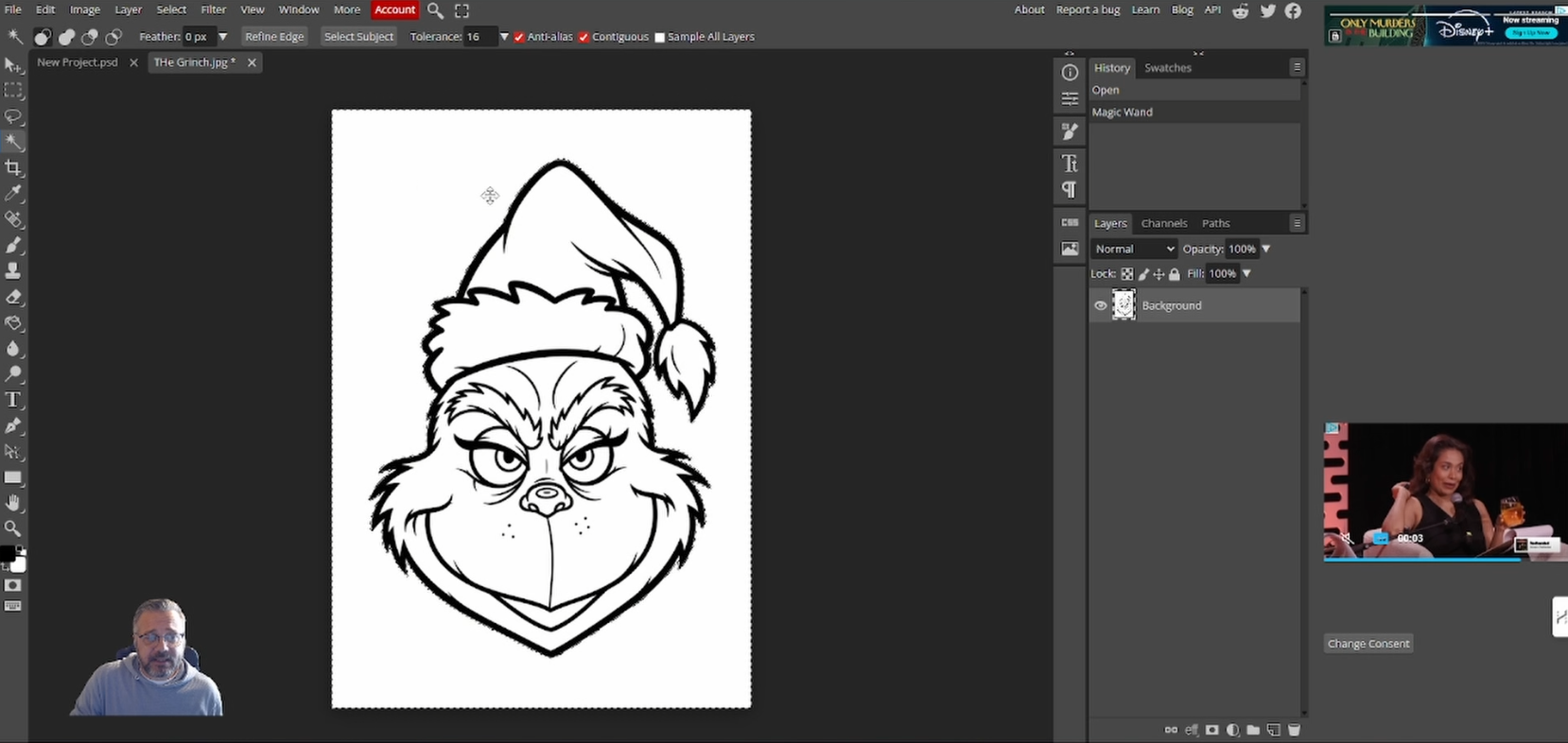Open the Filter menu
The width and height of the screenshot is (1568, 743).
[213, 9]
